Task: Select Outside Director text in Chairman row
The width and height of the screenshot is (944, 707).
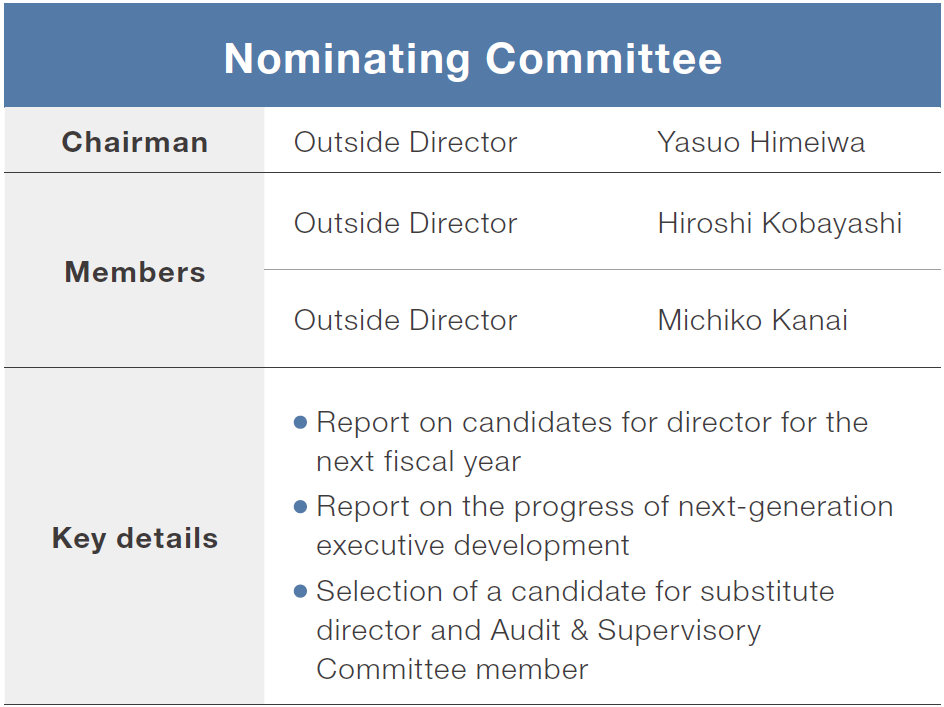Action: (405, 142)
